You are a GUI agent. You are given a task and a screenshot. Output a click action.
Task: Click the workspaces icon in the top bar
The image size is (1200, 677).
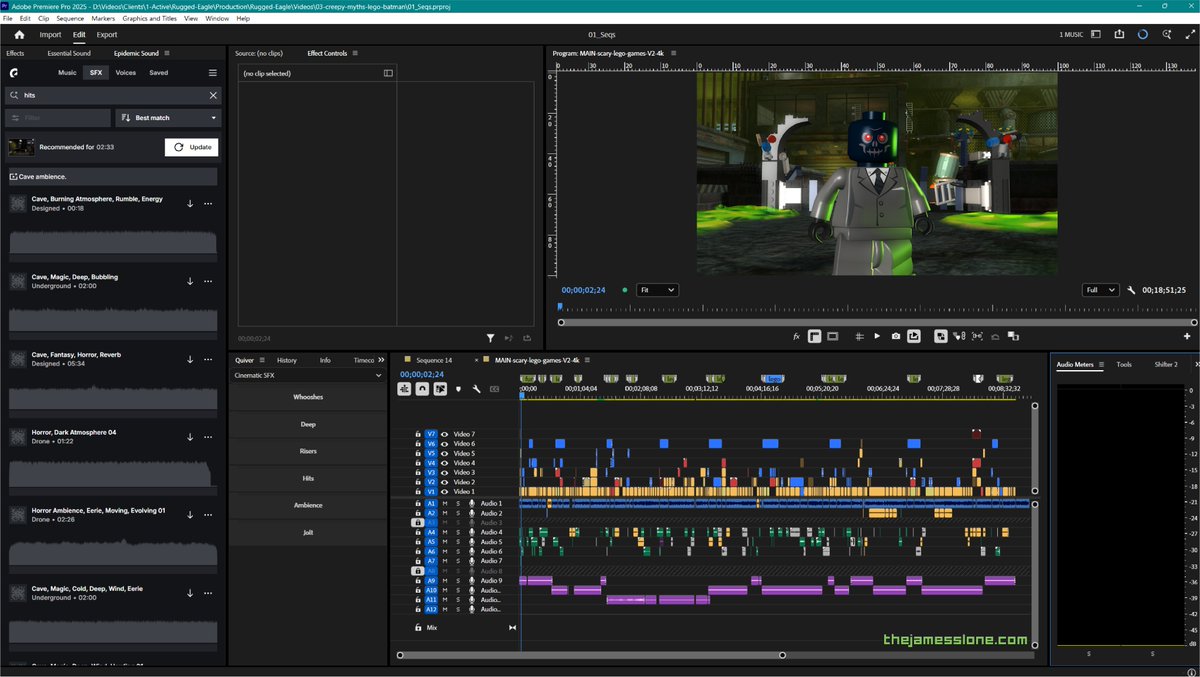coord(1095,34)
